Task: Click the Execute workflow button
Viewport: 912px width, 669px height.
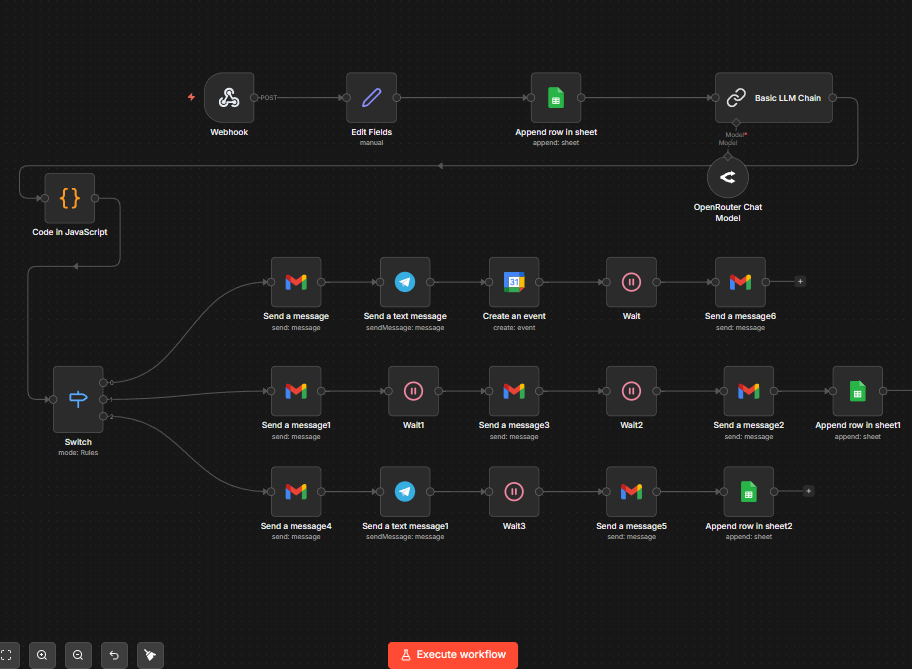Action: [x=453, y=655]
